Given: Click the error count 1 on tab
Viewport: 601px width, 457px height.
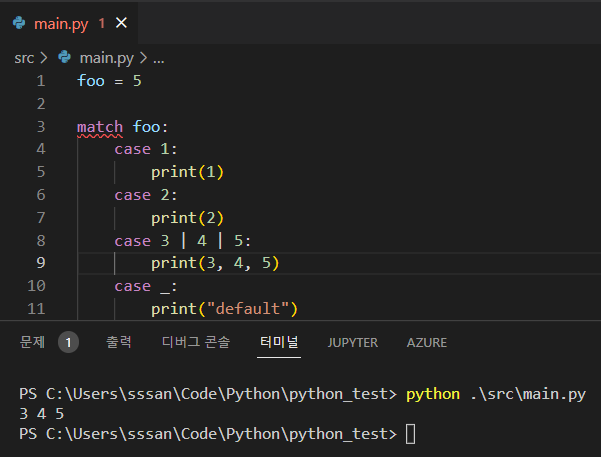Looking at the screenshot, I should [101, 22].
